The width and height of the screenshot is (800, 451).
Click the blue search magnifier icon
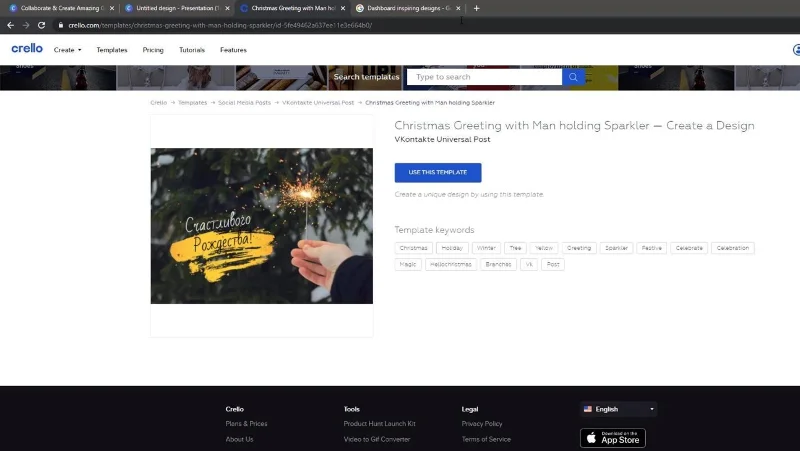[x=573, y=77]
